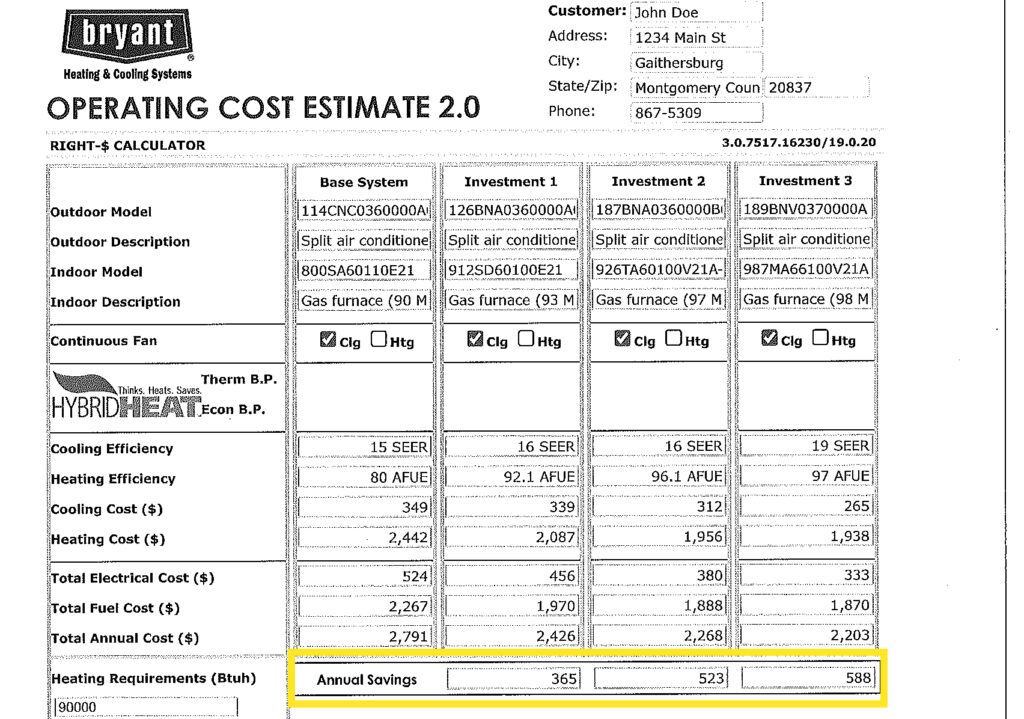Select the Phone field 867-5309
The width and height of the screenshot is (1024, 719).
coord(696,112)
